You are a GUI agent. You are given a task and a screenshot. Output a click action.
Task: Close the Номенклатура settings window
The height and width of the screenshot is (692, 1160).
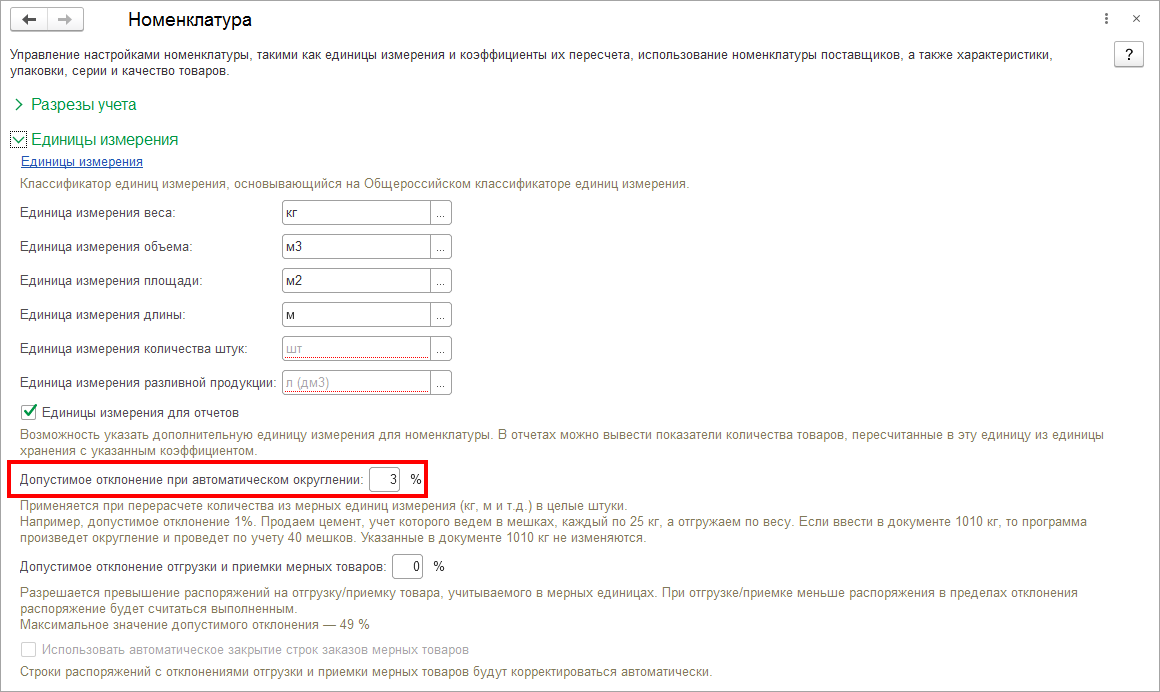(1136, 19)
